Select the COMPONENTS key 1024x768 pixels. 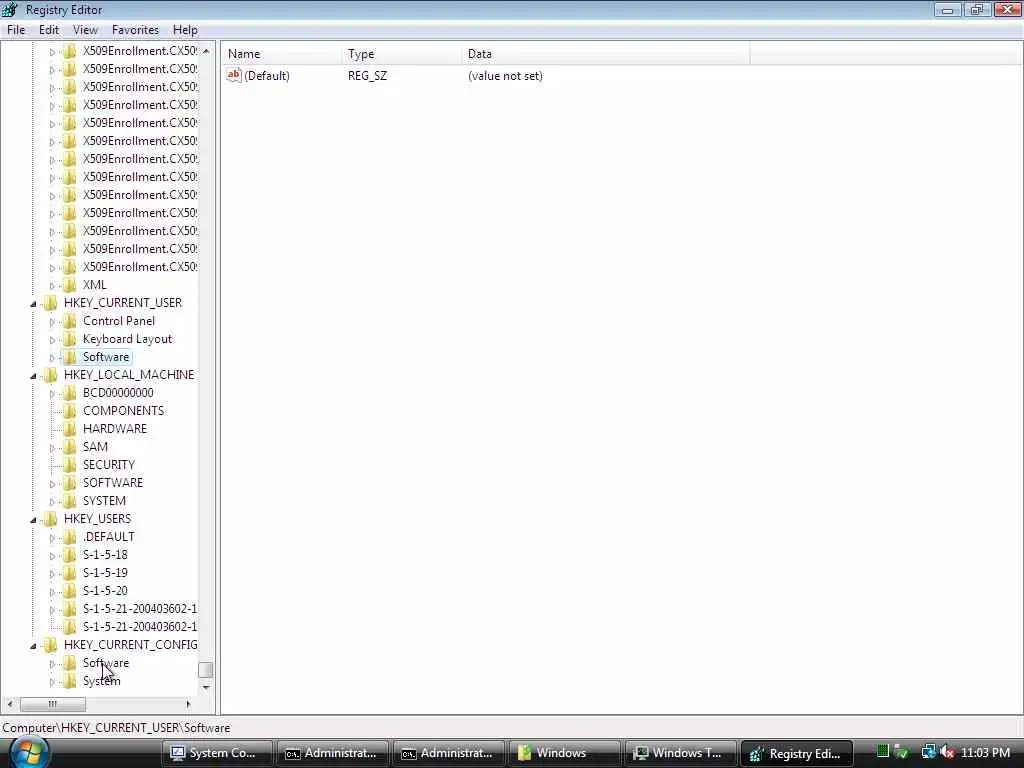coord(123,411)
